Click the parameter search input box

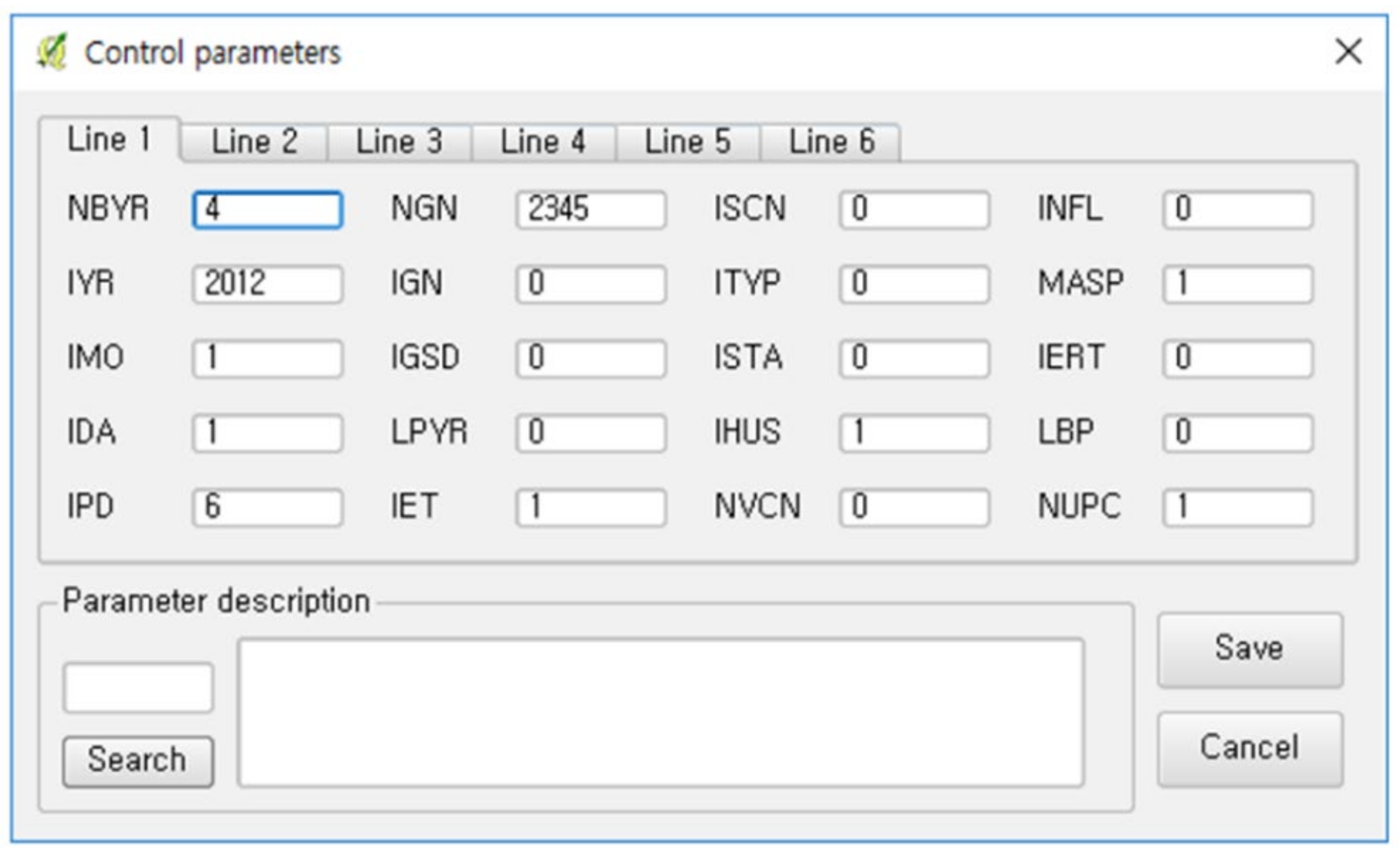[138, 687]
